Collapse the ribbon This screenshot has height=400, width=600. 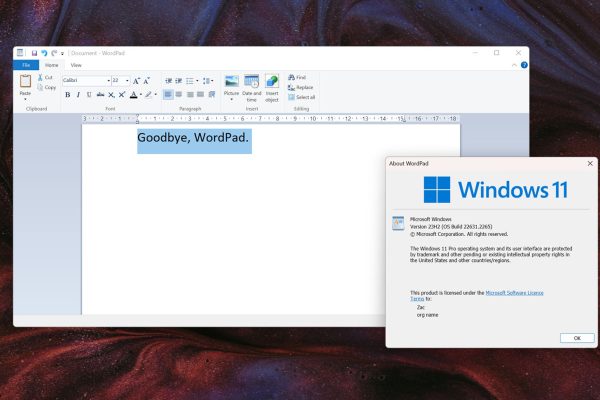click(514, 65)
